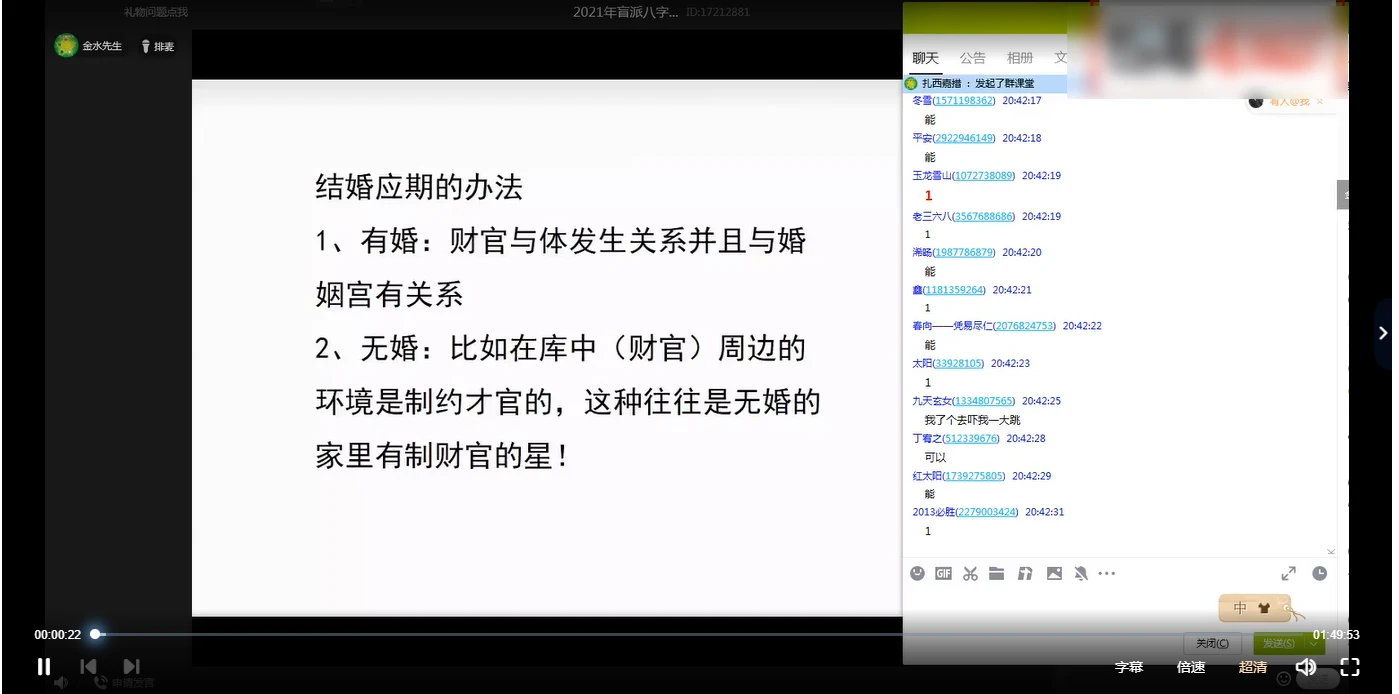Open 九天玄女's number 1334807565
Viewport: 1399px width, 694px height.
[984, 401]
